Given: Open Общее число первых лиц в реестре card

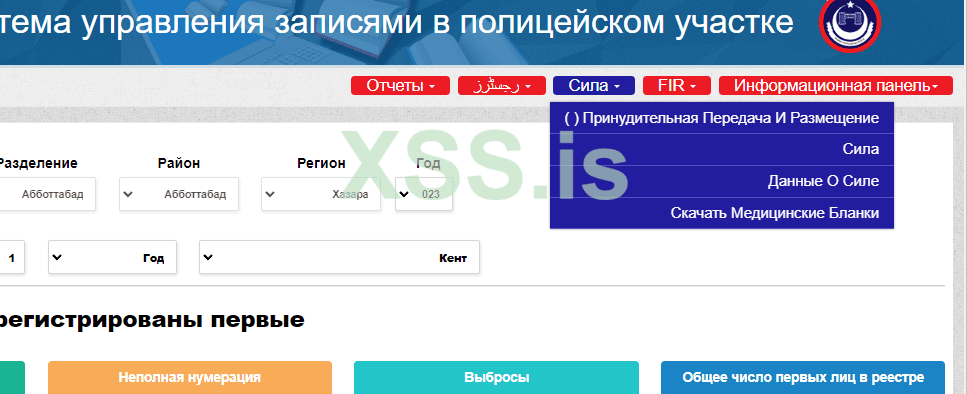Looking at the screenshot, I should (x=803, y=377).
